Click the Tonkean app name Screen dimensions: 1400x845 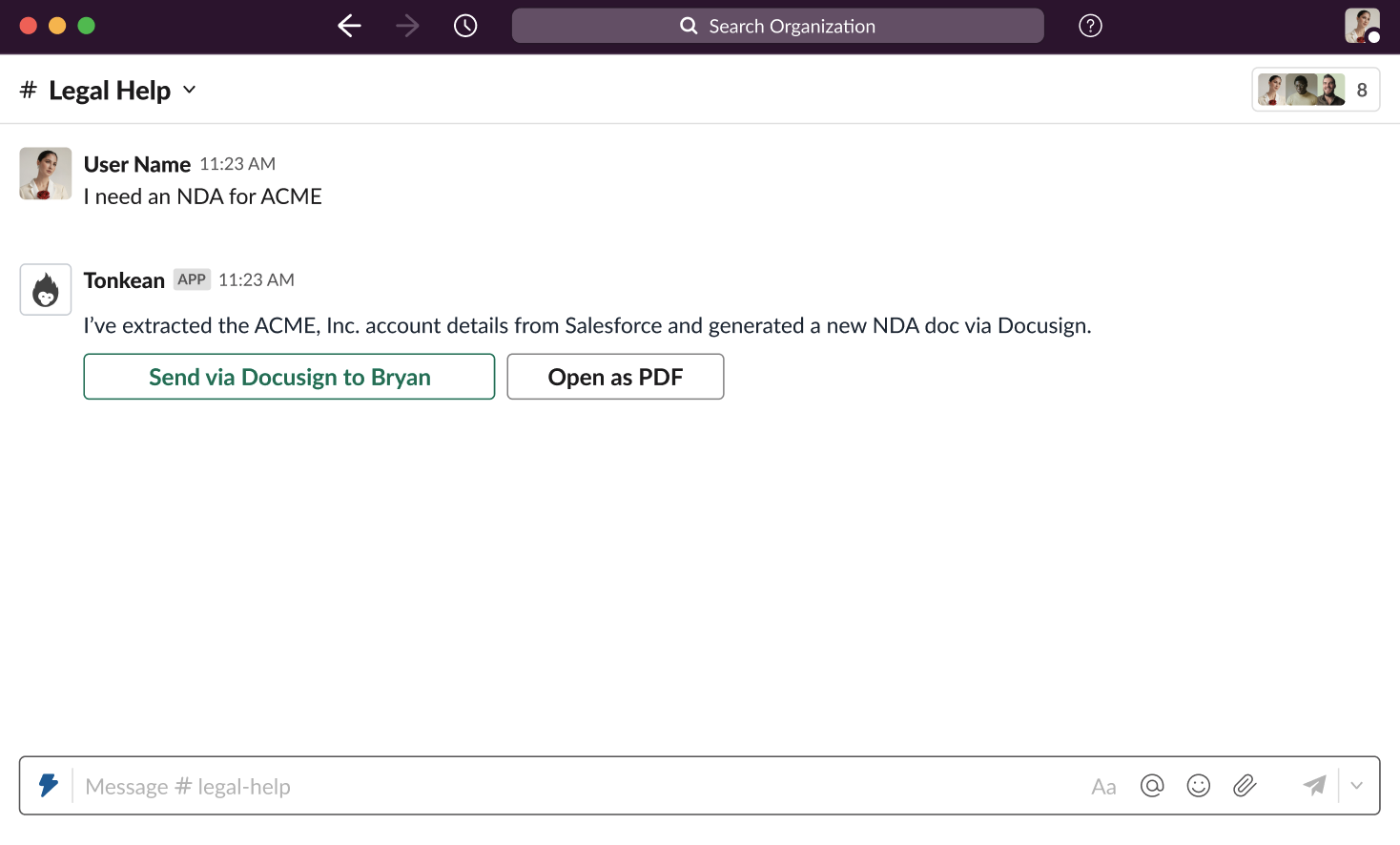[124, 280]
